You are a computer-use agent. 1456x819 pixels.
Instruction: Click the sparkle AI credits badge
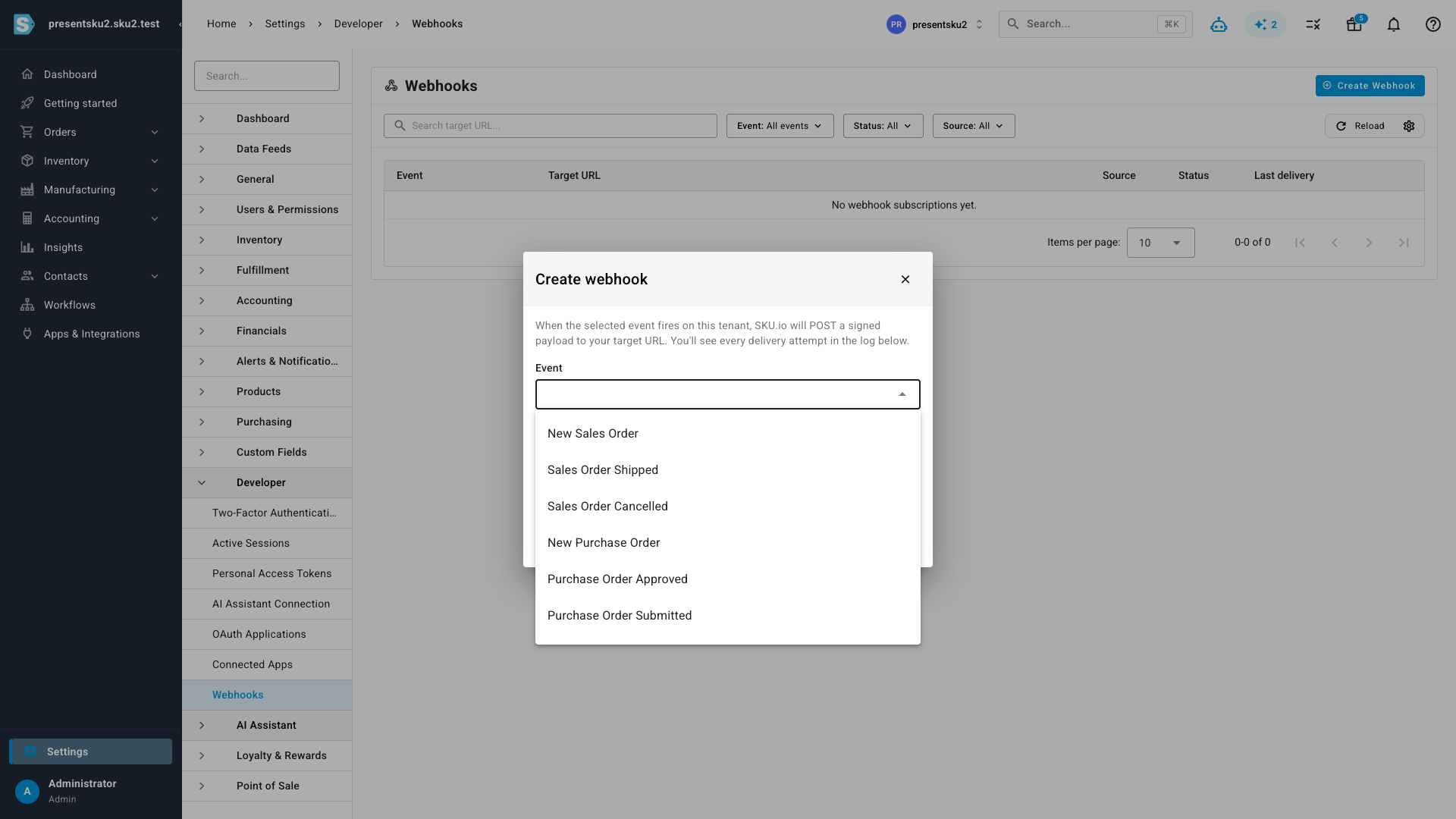pyautogui.click(x=1265, y=24)
